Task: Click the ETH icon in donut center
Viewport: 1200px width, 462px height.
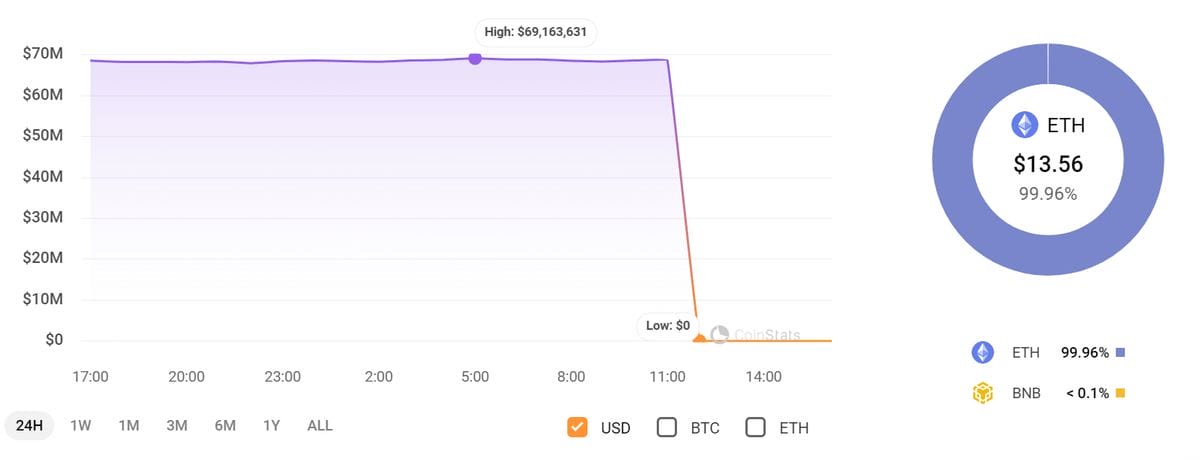Action: point(1024,125)
